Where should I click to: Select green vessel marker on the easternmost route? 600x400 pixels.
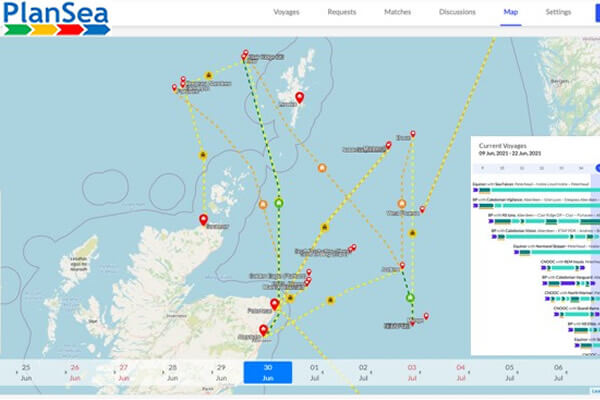point(410,298)
